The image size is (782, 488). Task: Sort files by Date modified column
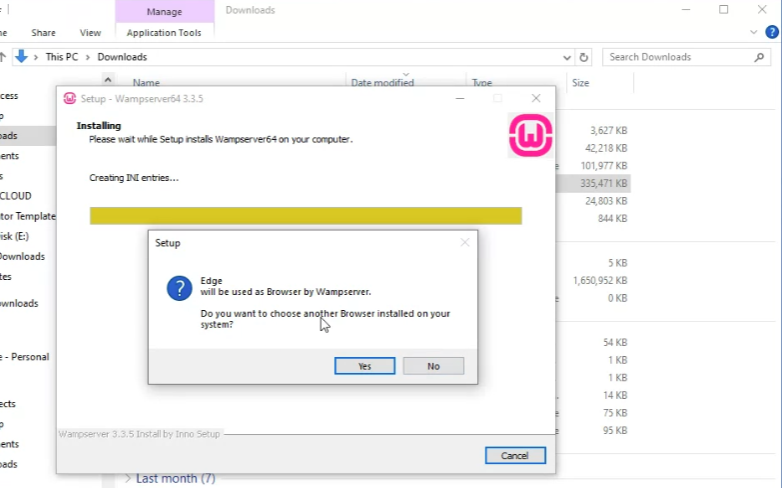pyautogui.click(x=383, y=83)
